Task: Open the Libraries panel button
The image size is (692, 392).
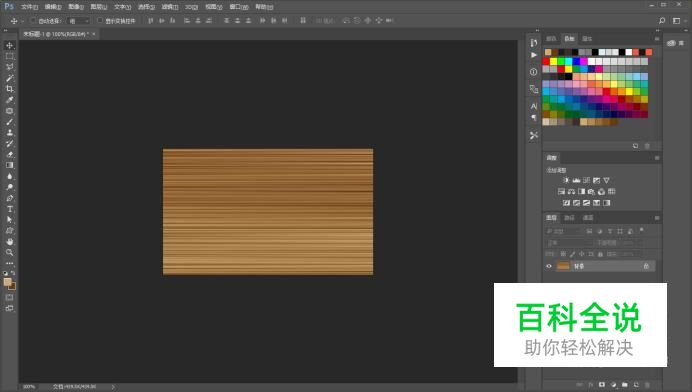Action: pos(675,43)
